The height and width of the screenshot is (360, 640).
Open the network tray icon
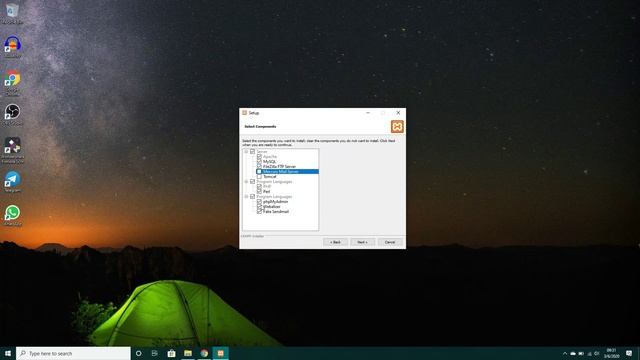[x=589, y=353]
